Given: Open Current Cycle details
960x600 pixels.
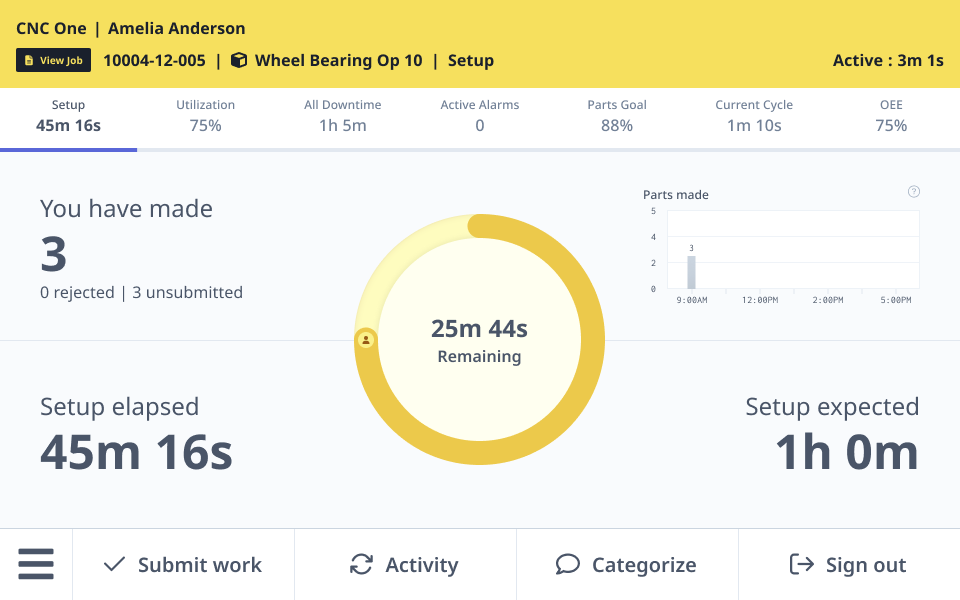Looking at the screenshot, I should (x=753, y=115).
